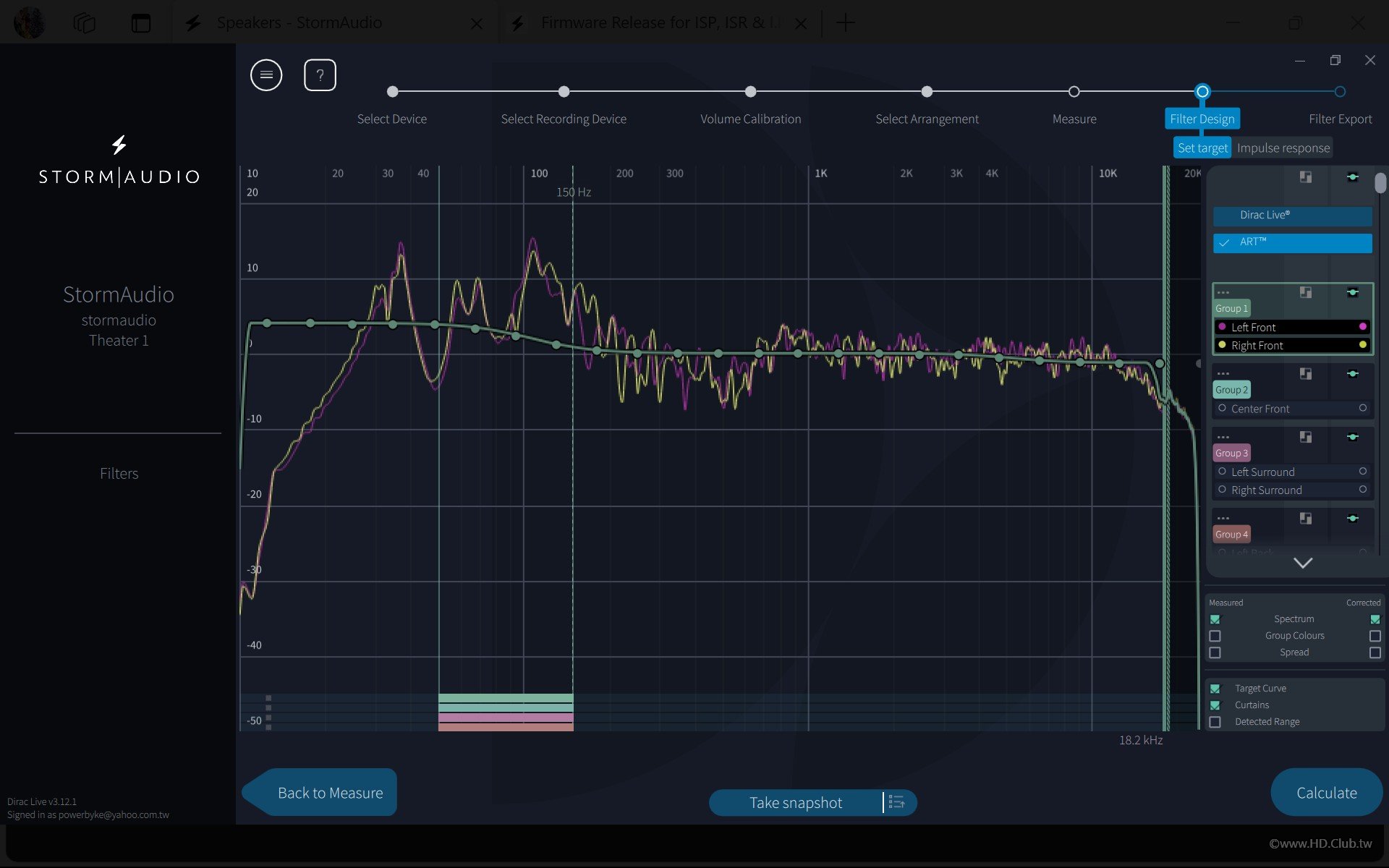Open Group 2 three-dot options menu
Viewport: 1389px width, 868px height.
[1223, 373]
